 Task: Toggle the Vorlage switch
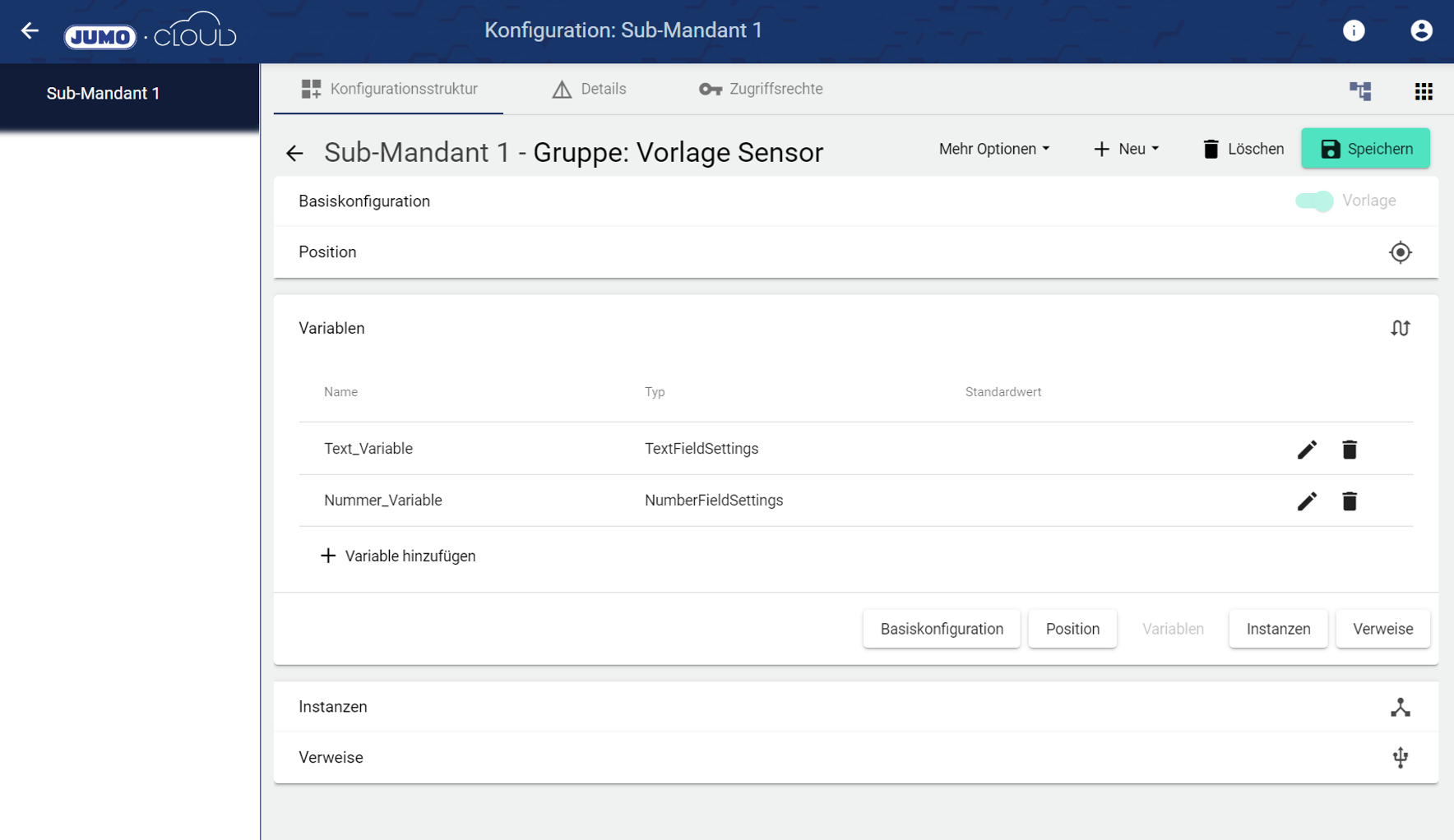coord(1314,201)
